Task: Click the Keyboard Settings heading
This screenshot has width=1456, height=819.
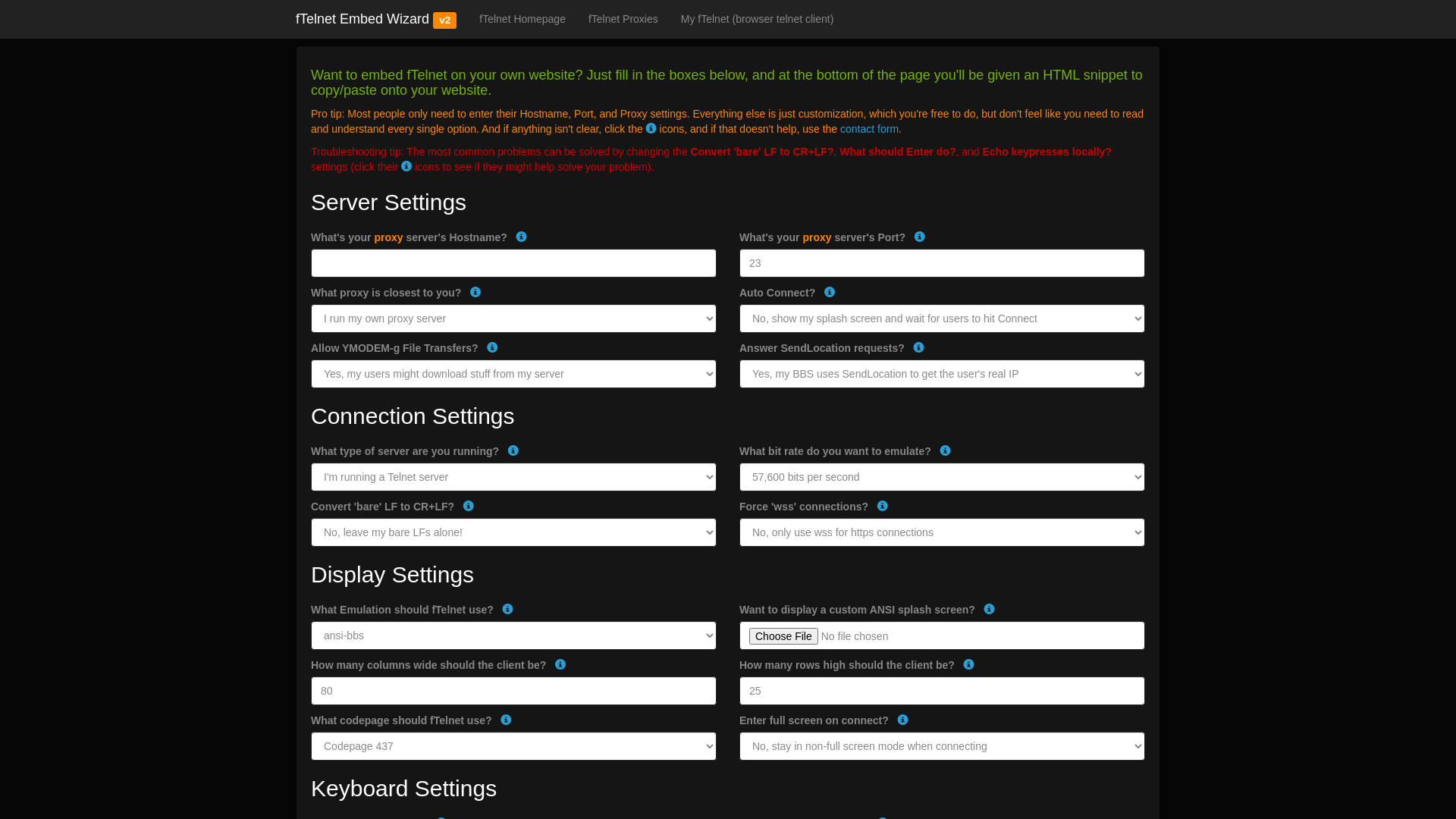Action: (403, 789)
